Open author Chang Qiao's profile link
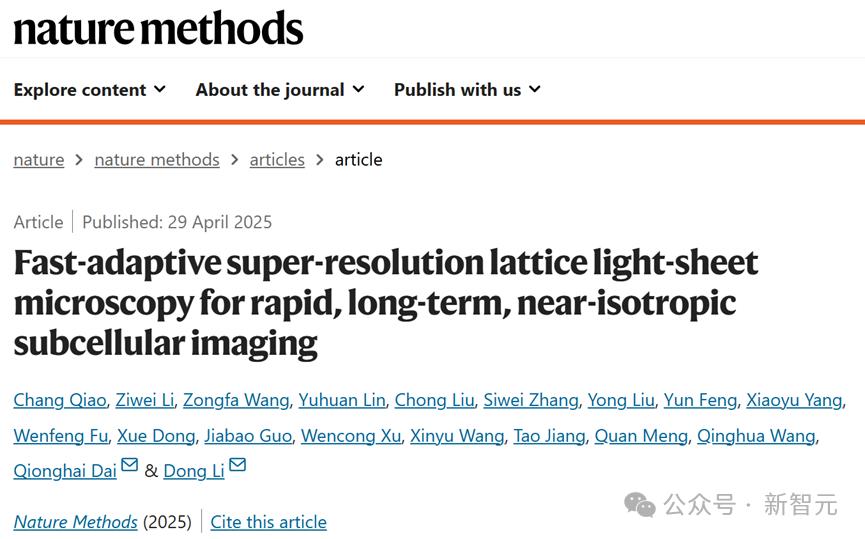865x539 pixels. point(60,400)
